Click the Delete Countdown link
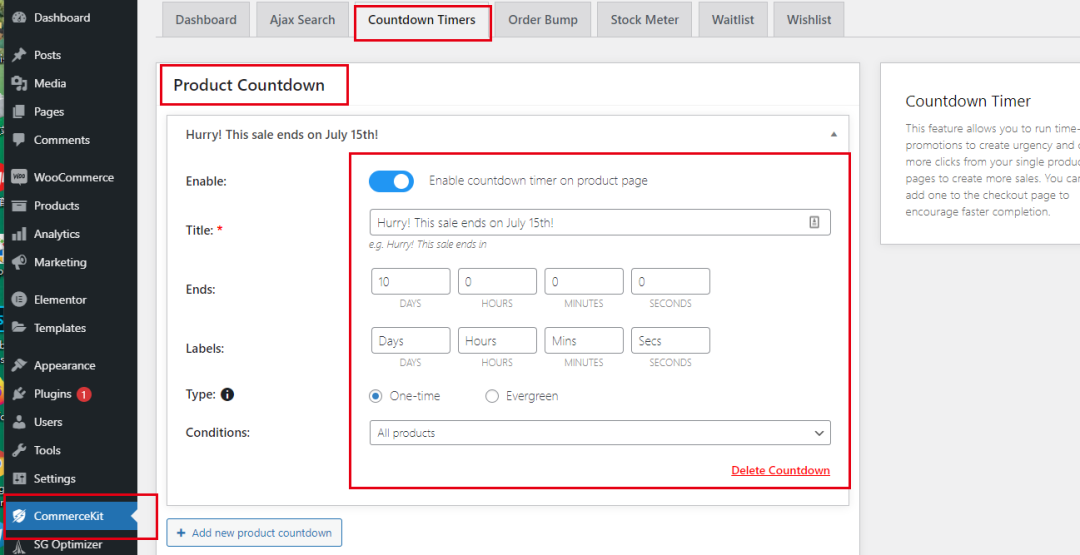The height and width of the screenshot is (555, 1080). pos(780,470)
